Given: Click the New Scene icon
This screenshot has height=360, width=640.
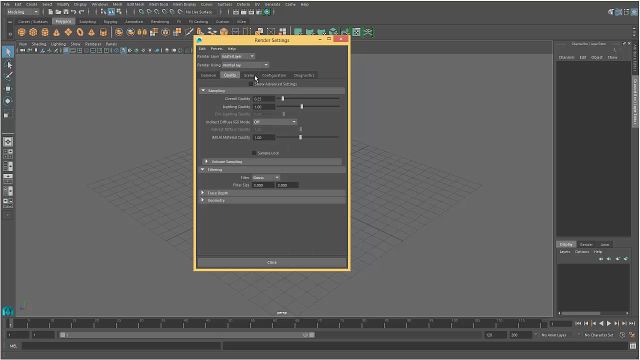Looking at the screenshot, I should [51, 12].
